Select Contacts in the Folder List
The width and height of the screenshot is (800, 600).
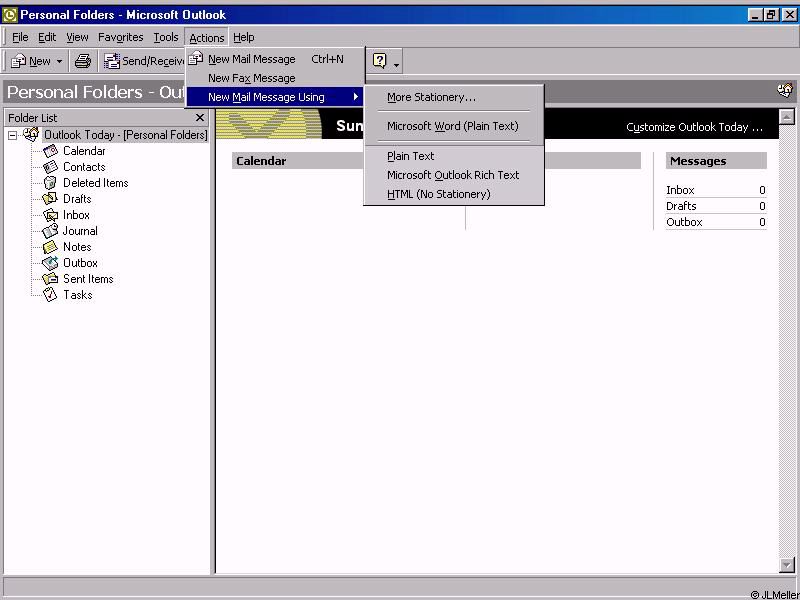(x=84, y=167)
